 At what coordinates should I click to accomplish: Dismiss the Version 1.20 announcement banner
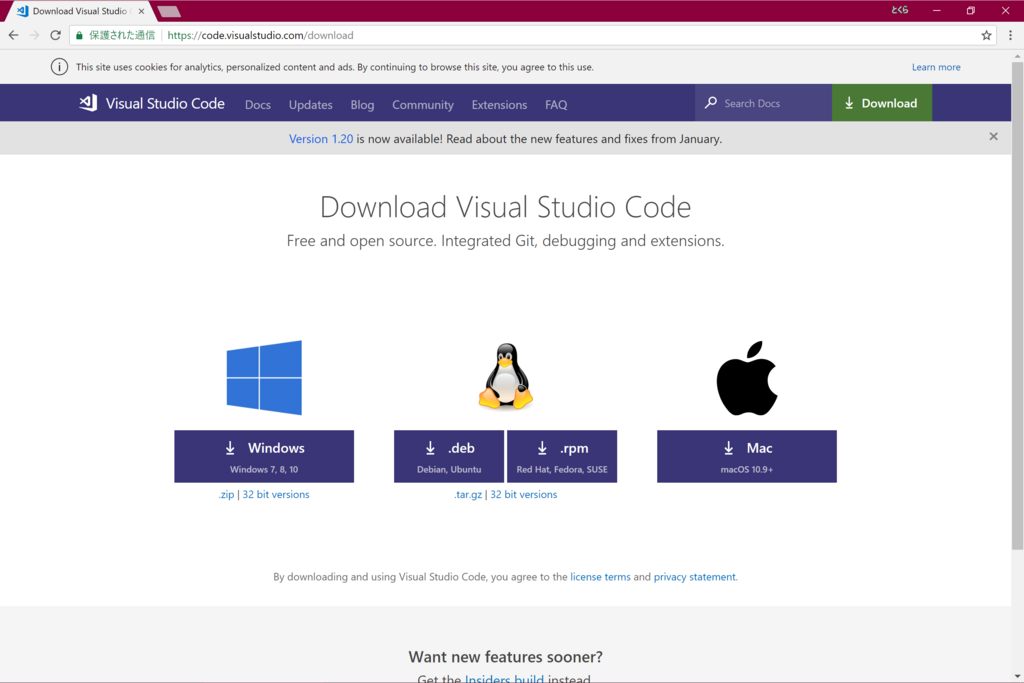pos(993,136)
